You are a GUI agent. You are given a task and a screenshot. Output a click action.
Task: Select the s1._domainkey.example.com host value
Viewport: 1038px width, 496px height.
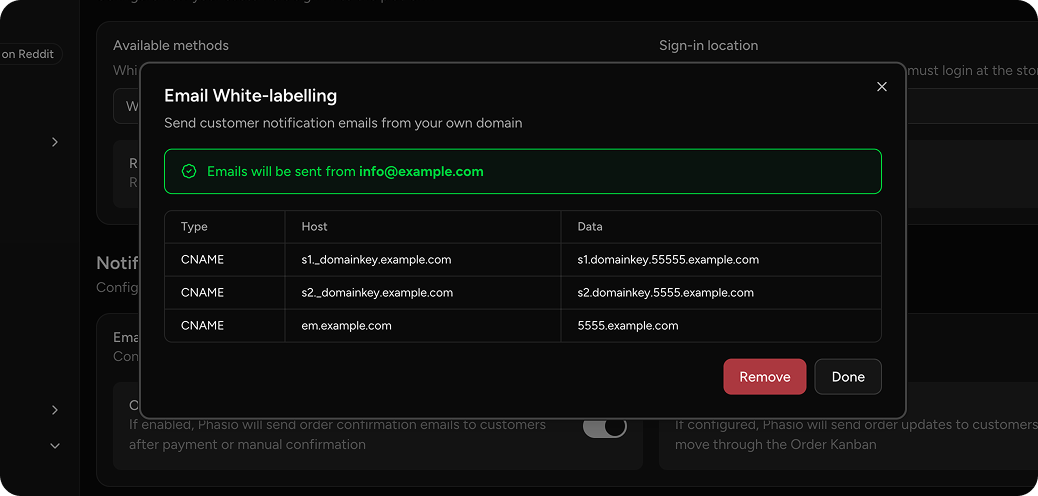click(376, 260)
